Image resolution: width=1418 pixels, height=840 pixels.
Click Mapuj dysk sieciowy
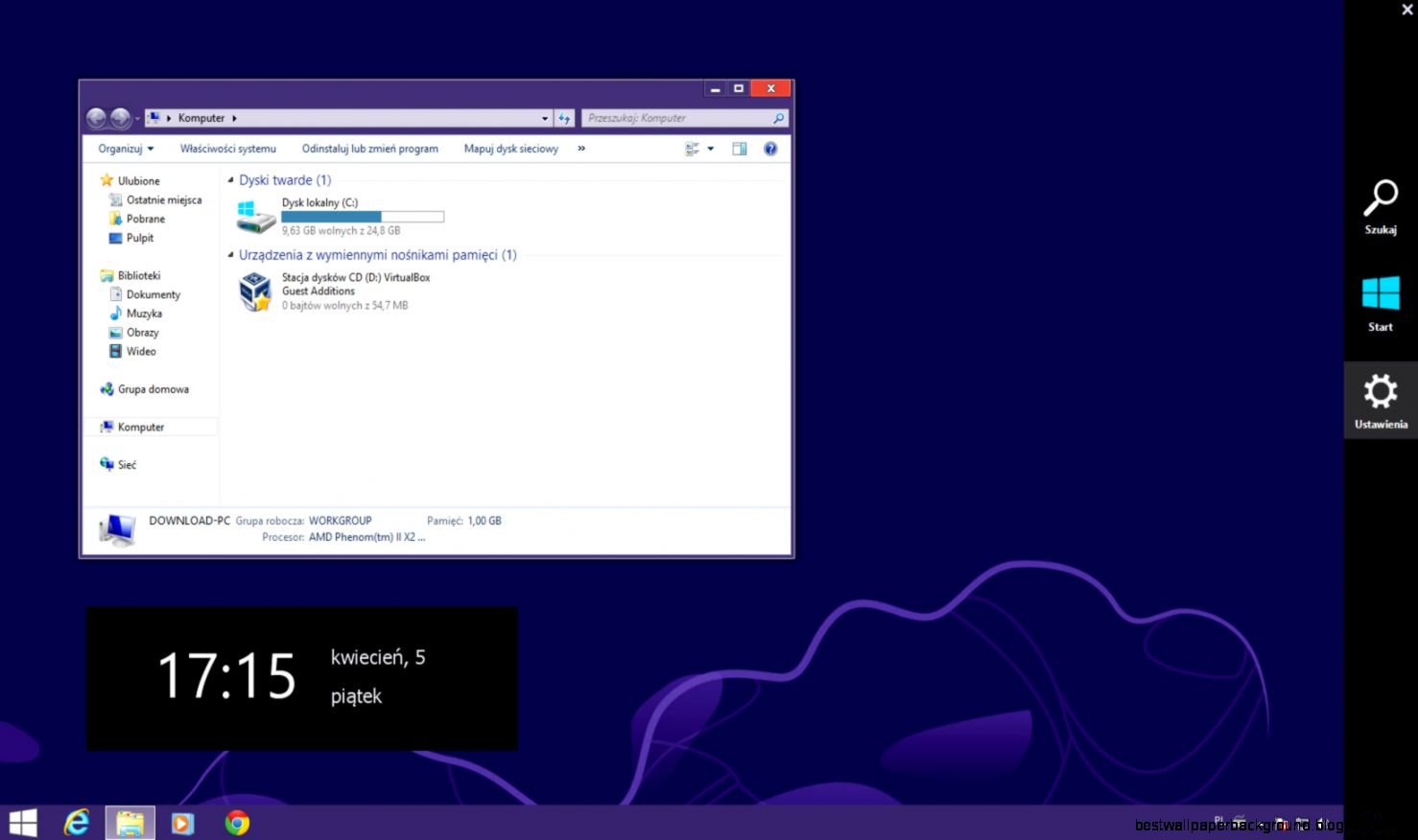coord(511,149)
